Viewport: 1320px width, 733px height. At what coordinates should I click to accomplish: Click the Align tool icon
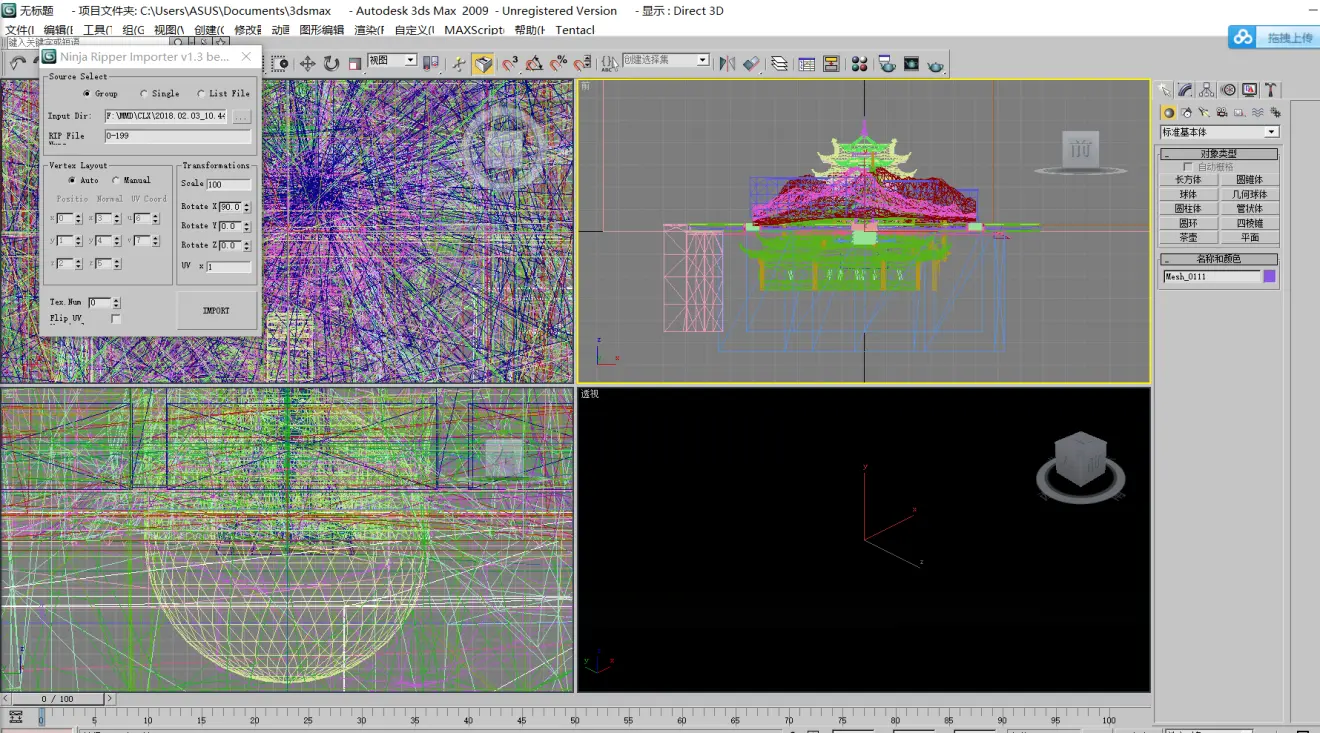[751, 64]
